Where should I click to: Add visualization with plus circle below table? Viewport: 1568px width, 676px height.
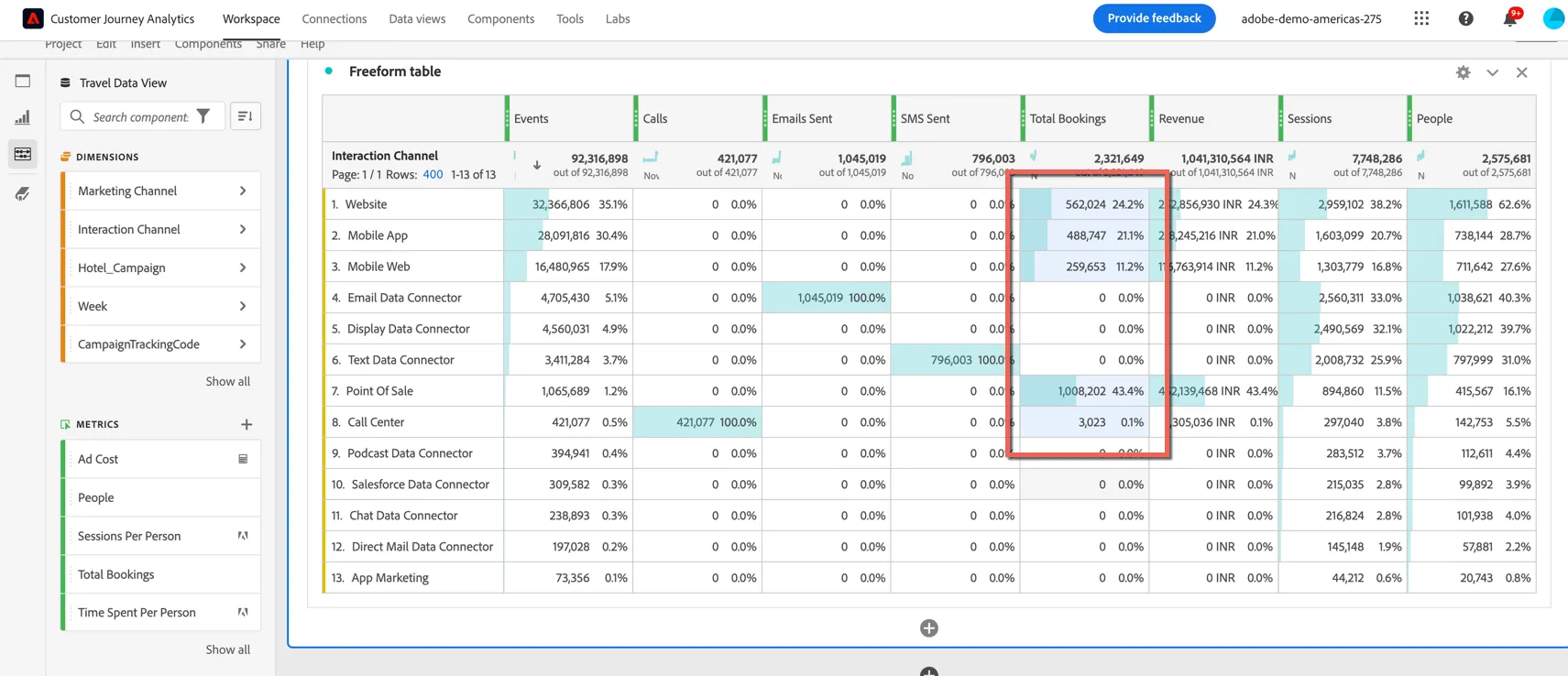[928, 628]
